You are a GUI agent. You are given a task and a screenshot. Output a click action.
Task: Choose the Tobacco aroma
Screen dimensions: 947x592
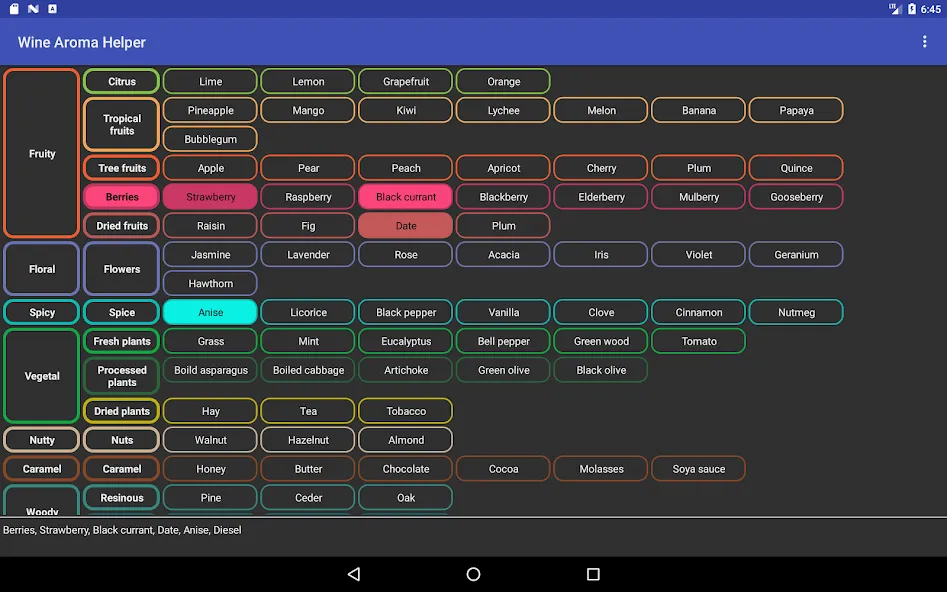[x=406, y=411]
